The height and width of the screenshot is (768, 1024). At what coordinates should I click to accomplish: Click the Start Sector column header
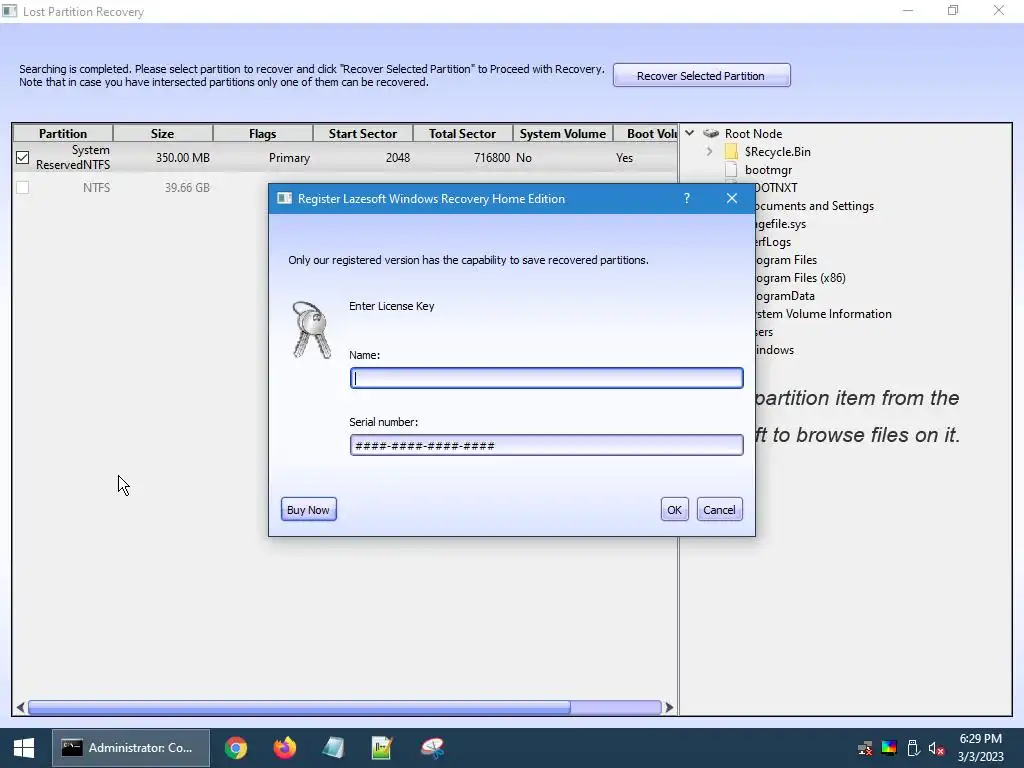tap(362, 133)
